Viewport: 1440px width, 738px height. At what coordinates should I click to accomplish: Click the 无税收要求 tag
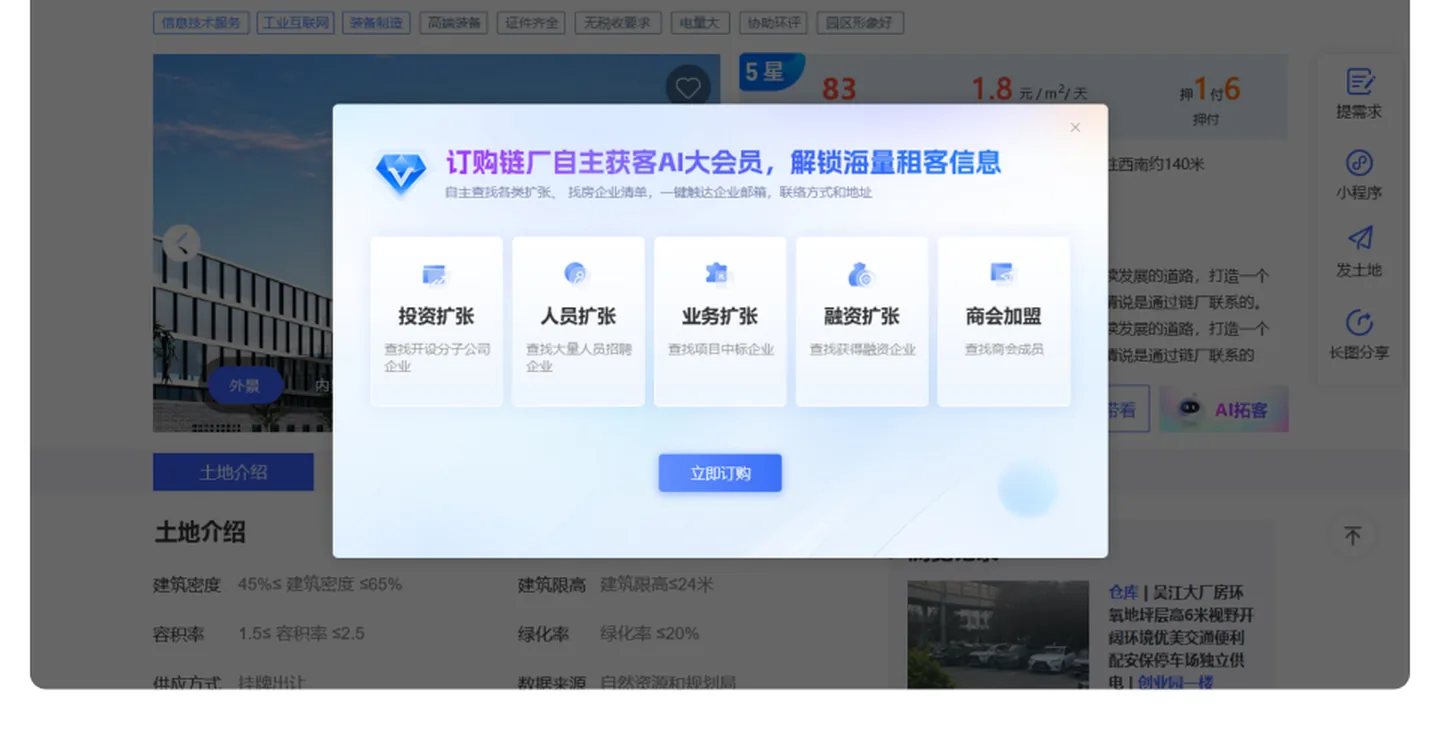[618, 23]
